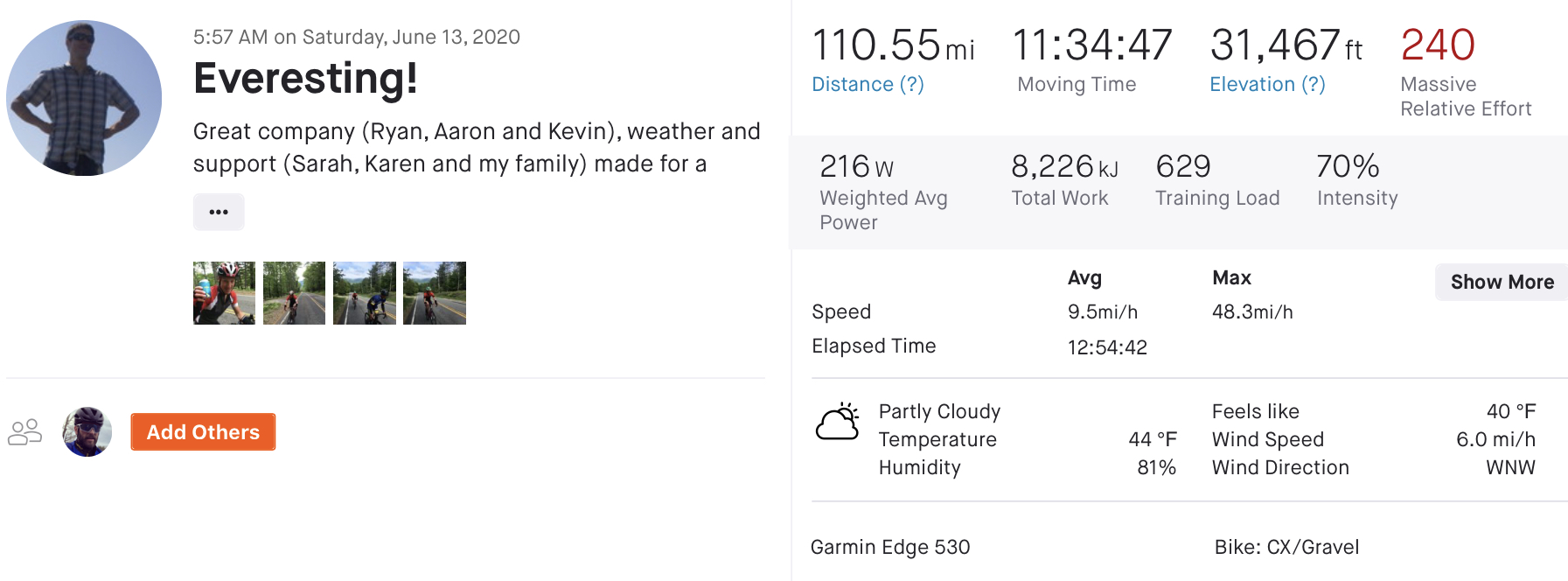Click the Bike: CX/Gravel gear label
The image size is (1568, 581).
[x=1286, y=547]
